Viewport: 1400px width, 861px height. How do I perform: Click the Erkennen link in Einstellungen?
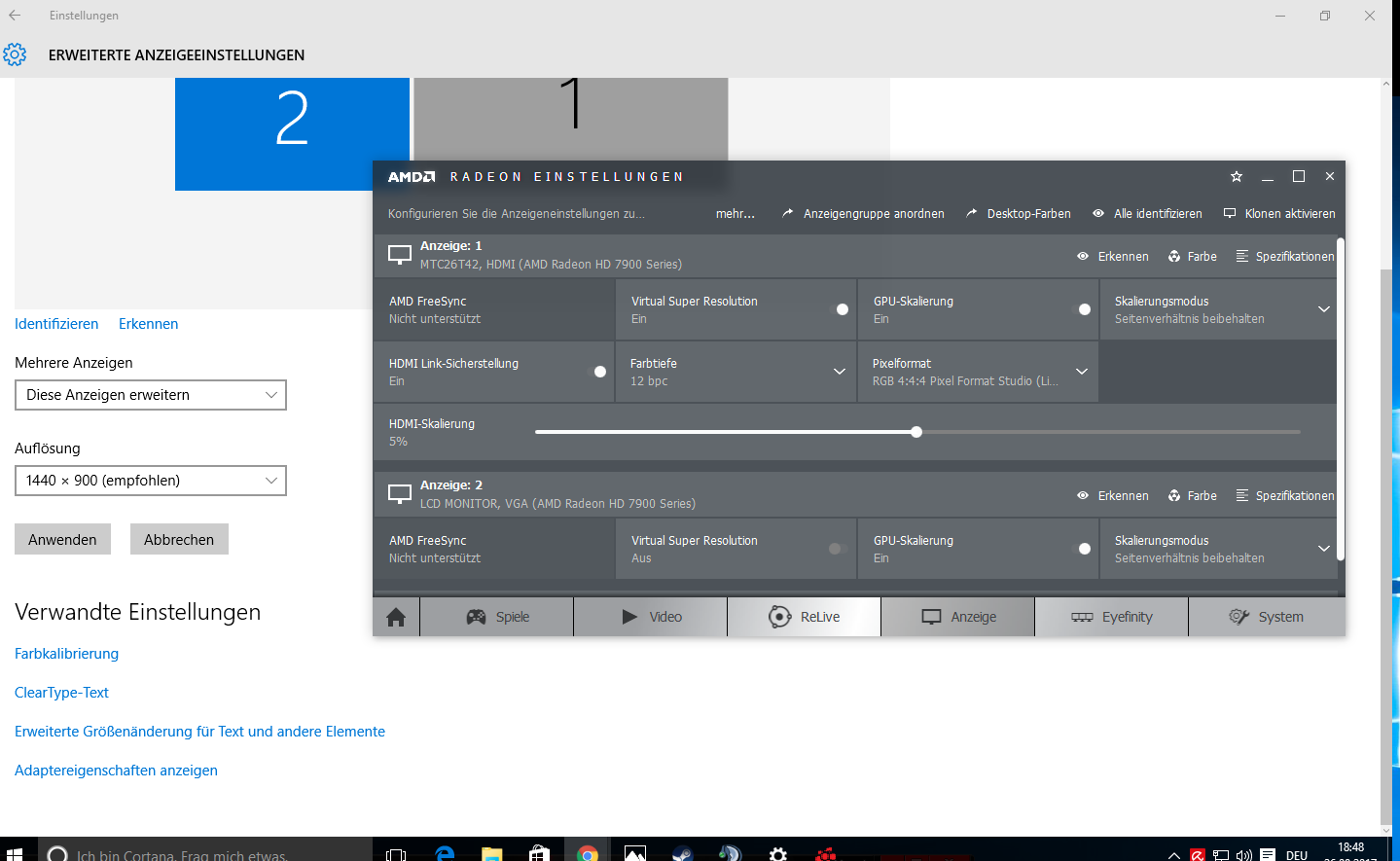(148, 324)
